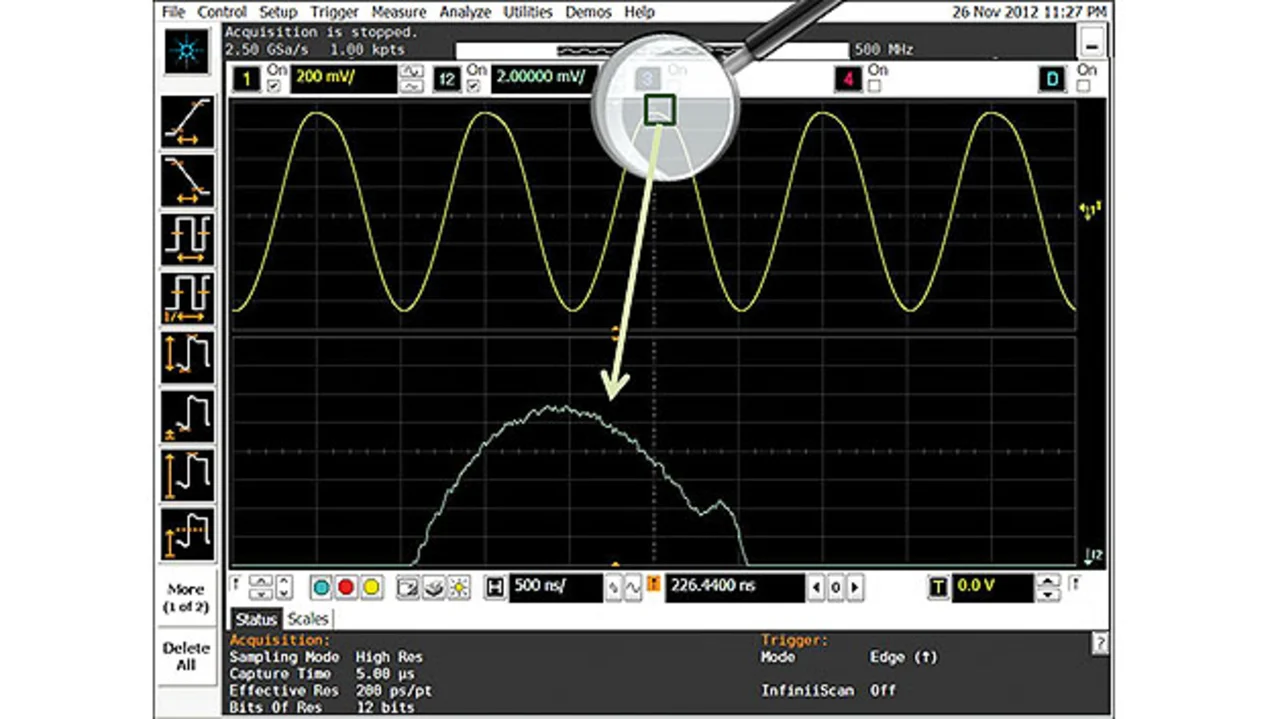Viewport: 1280px width, 719px height.
Task: Click the green run acquisition button
Action: (x=321, y=588)
